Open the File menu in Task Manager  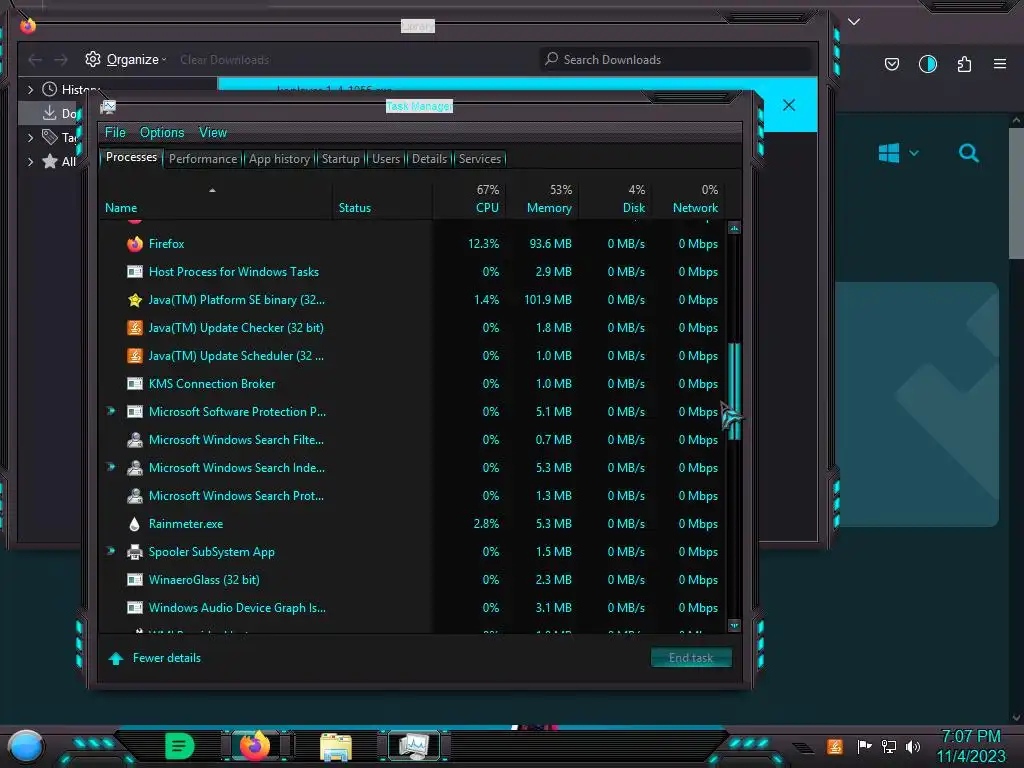(115, 133)
